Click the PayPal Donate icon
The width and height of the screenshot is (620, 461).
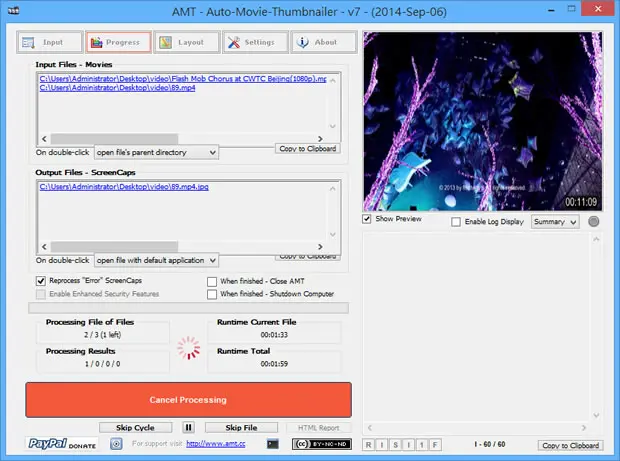(62, 444)
